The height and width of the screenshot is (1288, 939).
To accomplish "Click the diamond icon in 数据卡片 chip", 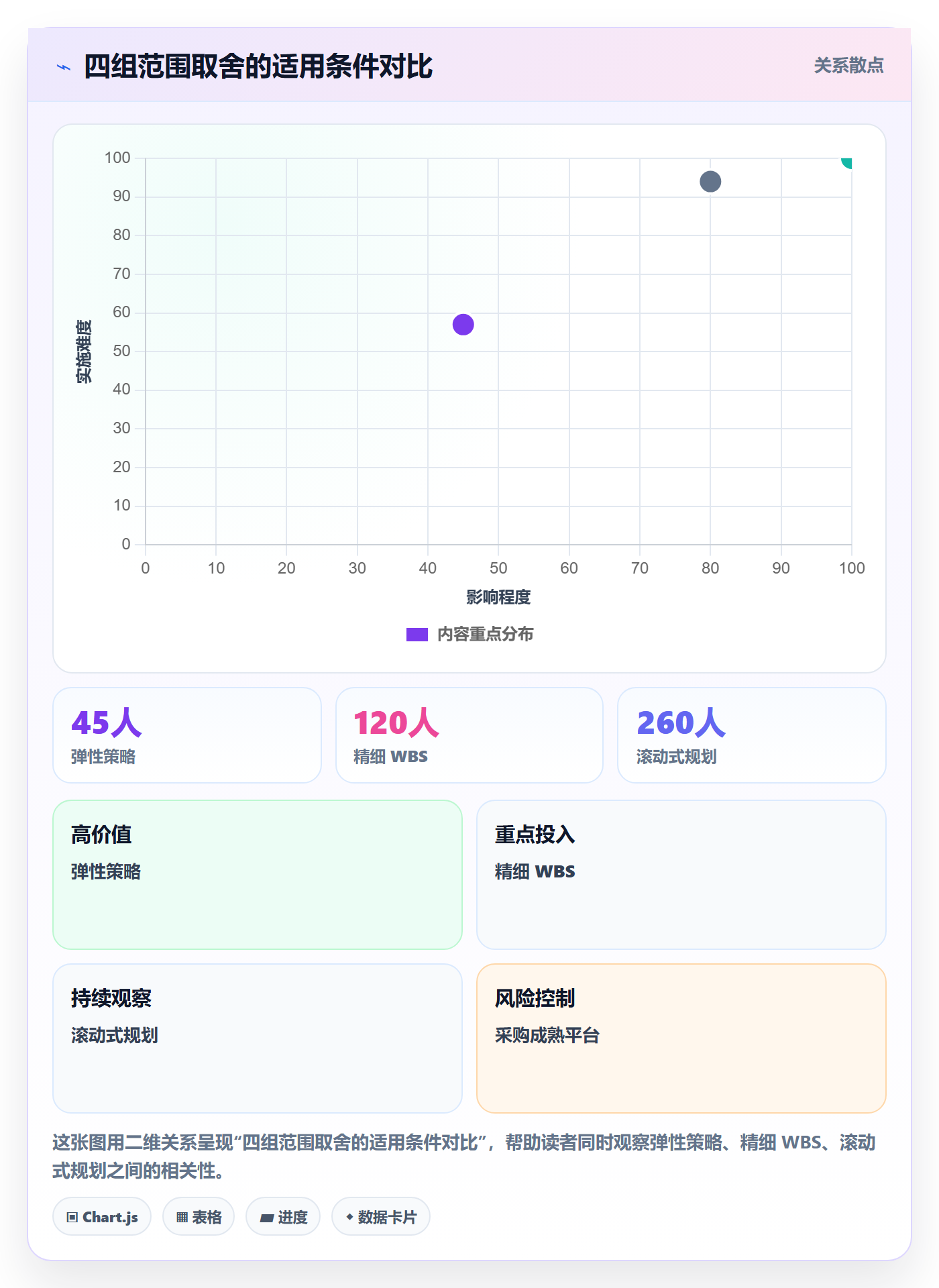I will click(349, 1217).
